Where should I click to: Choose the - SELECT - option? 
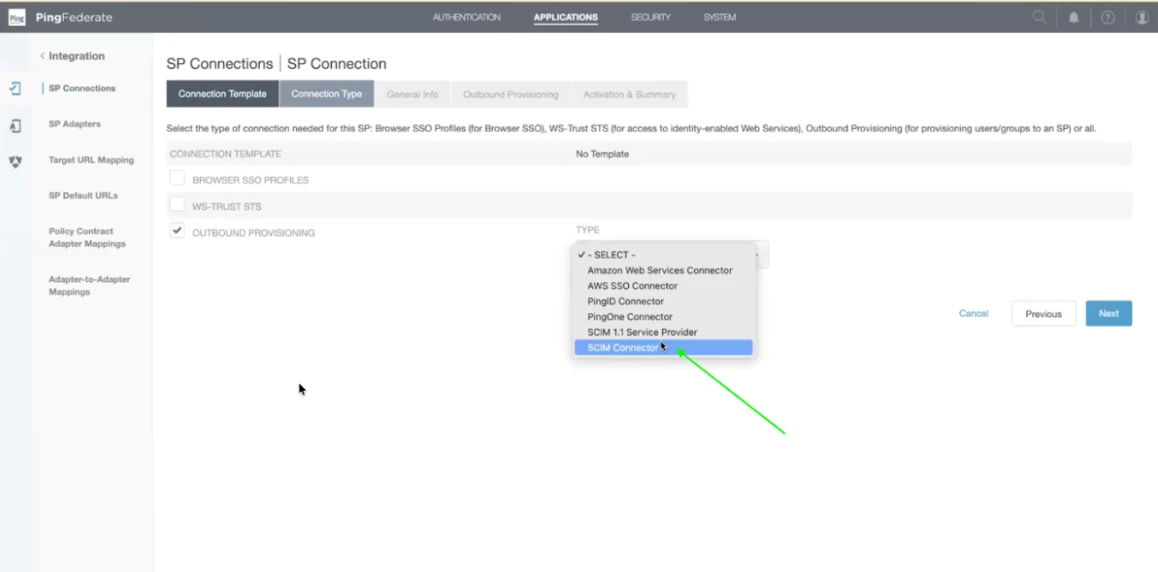coord(663,255)
